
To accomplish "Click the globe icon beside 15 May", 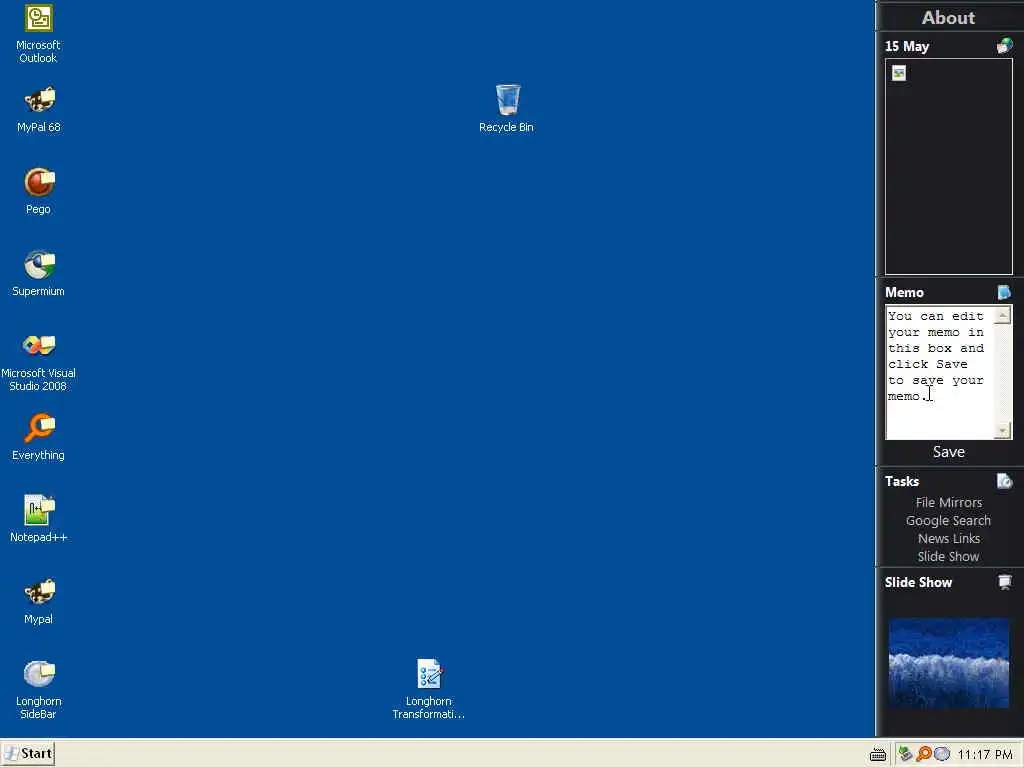I will pyautogui.click(x=1004, y=46).
